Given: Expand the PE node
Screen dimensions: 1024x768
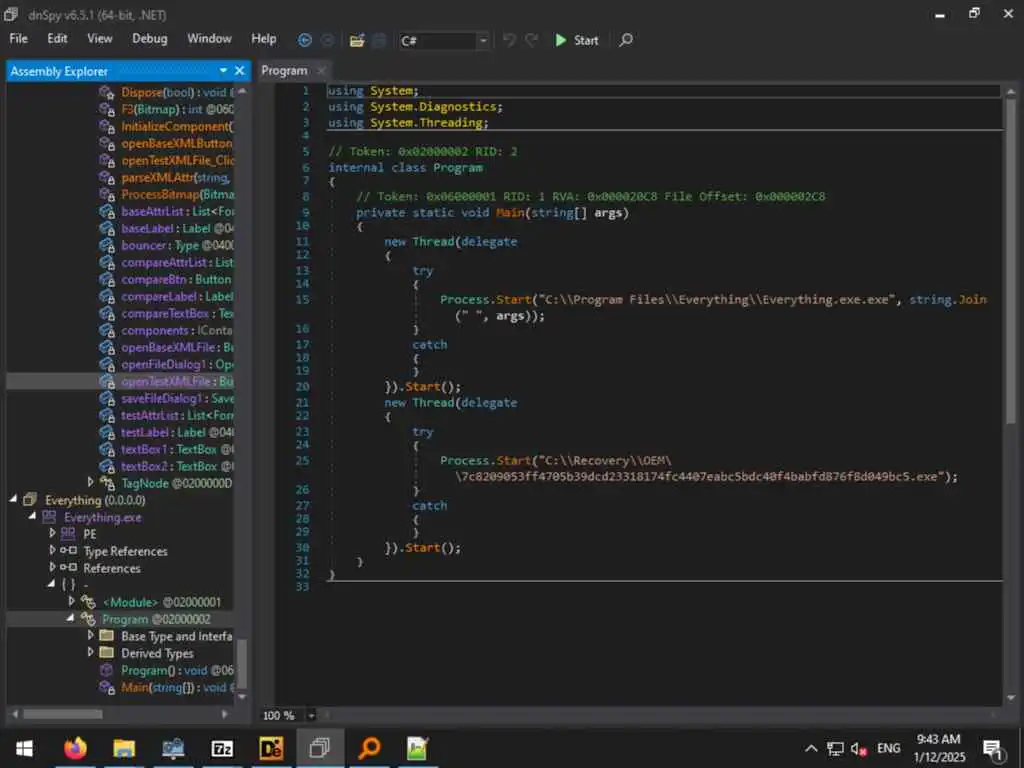Looking at the screenshot, I should 52,533.
